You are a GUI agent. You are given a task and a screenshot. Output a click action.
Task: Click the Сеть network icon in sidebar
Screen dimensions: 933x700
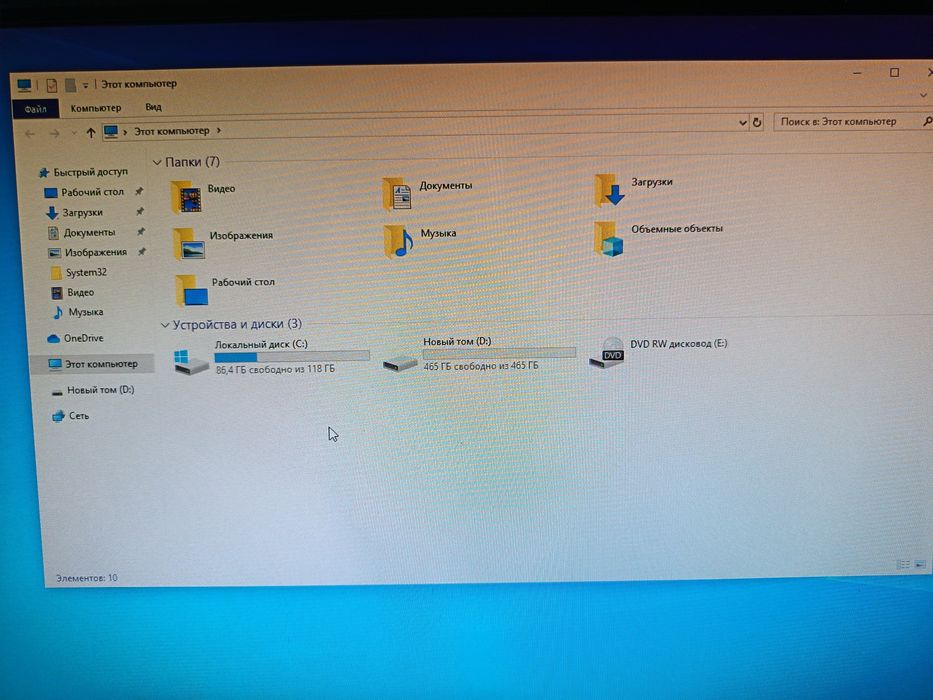point(58,416)
